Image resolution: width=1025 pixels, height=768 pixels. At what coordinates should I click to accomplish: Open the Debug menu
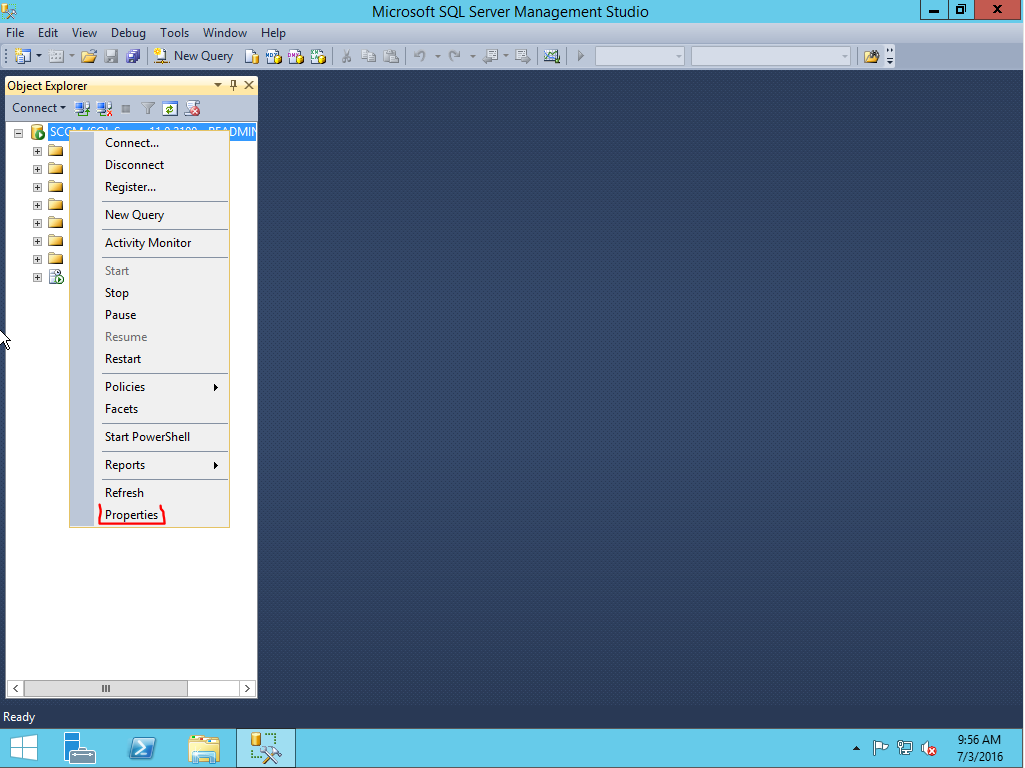[x=128, y=33]
